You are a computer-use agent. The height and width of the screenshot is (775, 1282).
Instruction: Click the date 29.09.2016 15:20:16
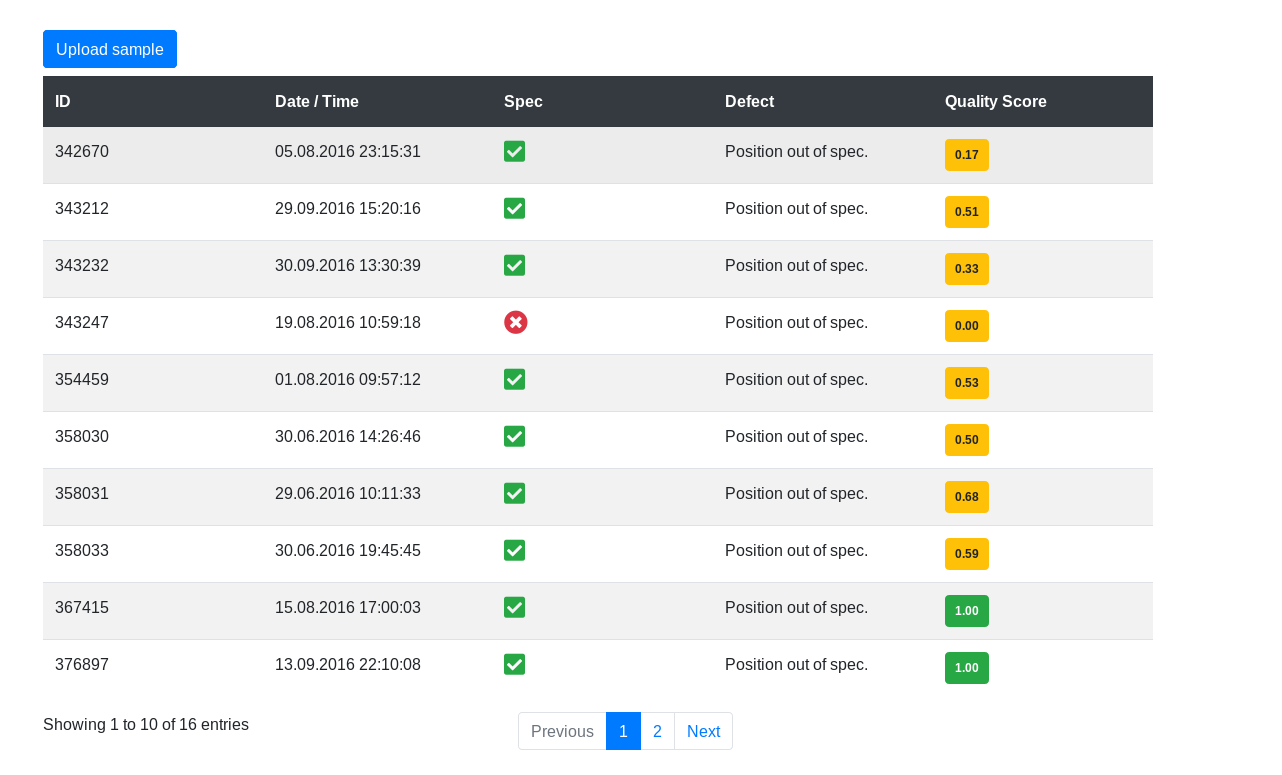click(348, 209)
